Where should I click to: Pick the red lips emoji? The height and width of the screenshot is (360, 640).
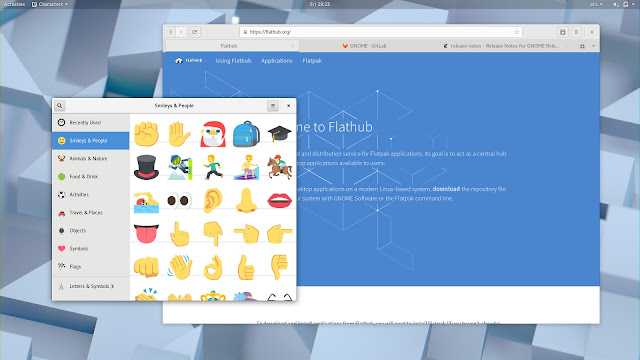point(280,200)
